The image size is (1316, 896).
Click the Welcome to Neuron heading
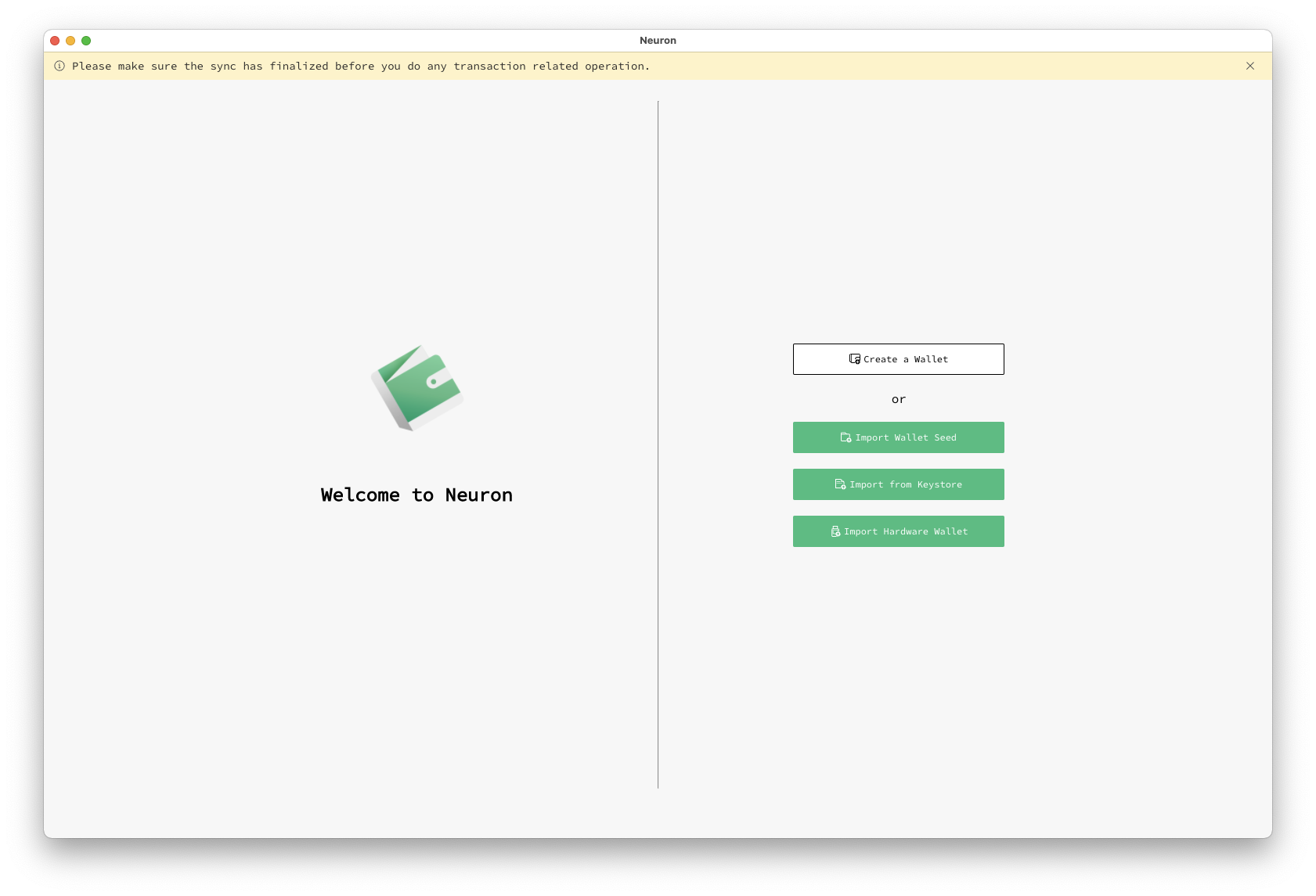coord(416,495)
